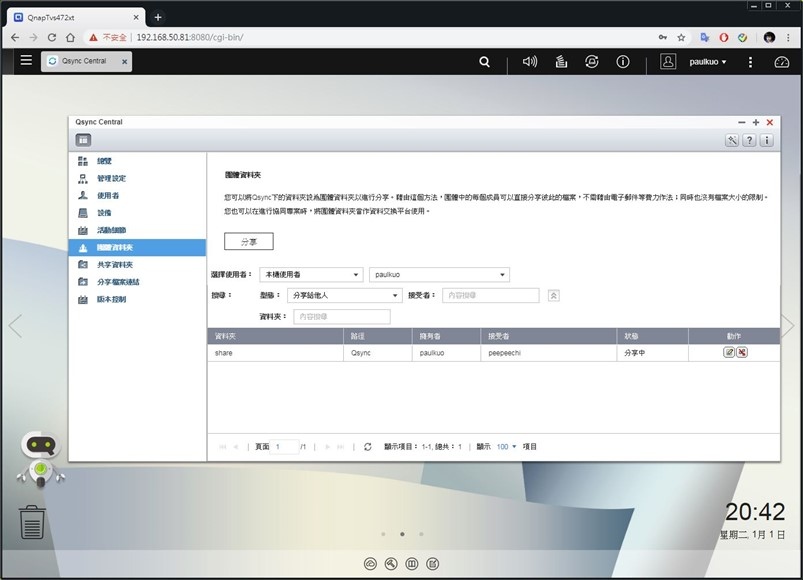Select 版本控制 in sidebar

point(137,299)
